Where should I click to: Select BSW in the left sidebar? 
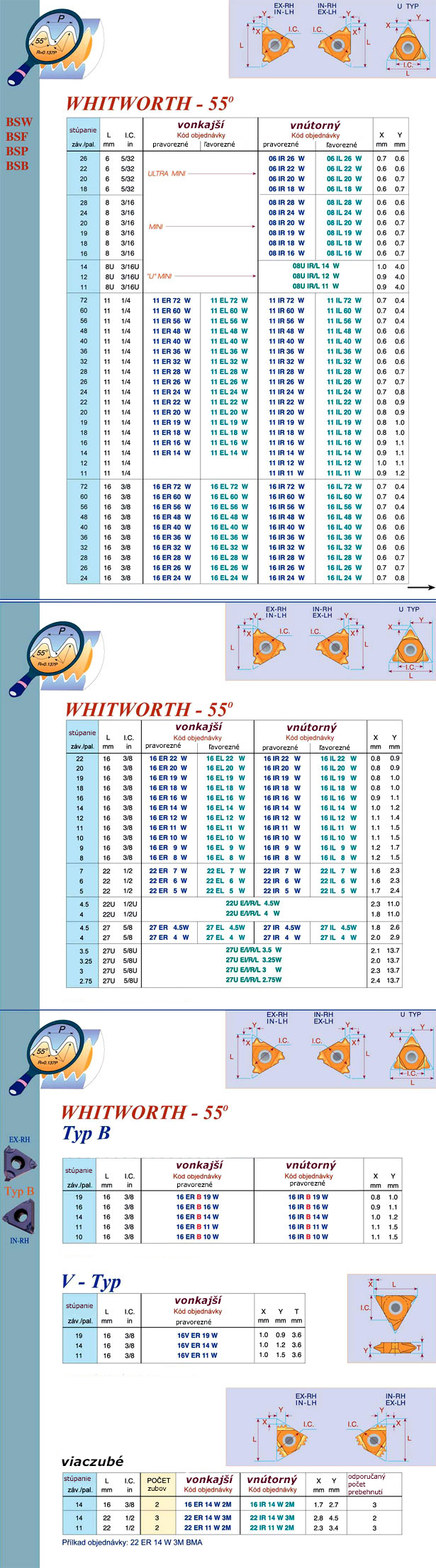(19, 122)
